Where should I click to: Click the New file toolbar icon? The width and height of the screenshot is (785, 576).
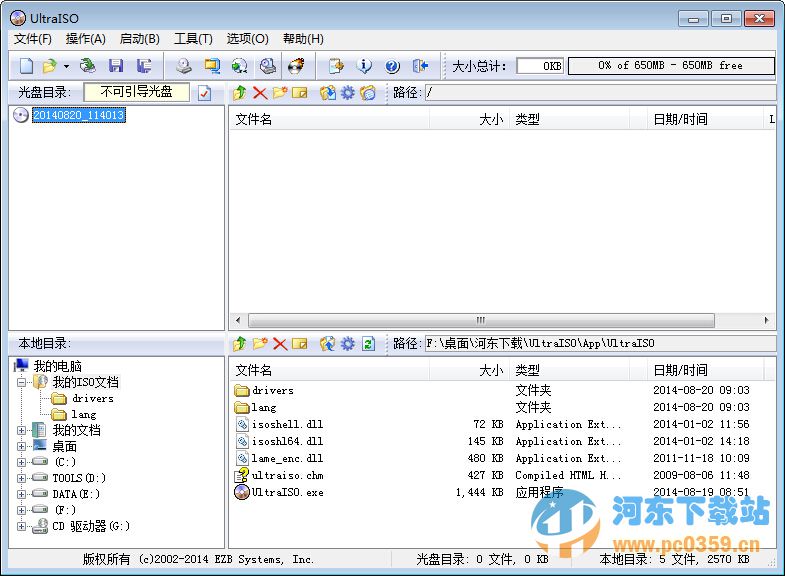point(27,66)
